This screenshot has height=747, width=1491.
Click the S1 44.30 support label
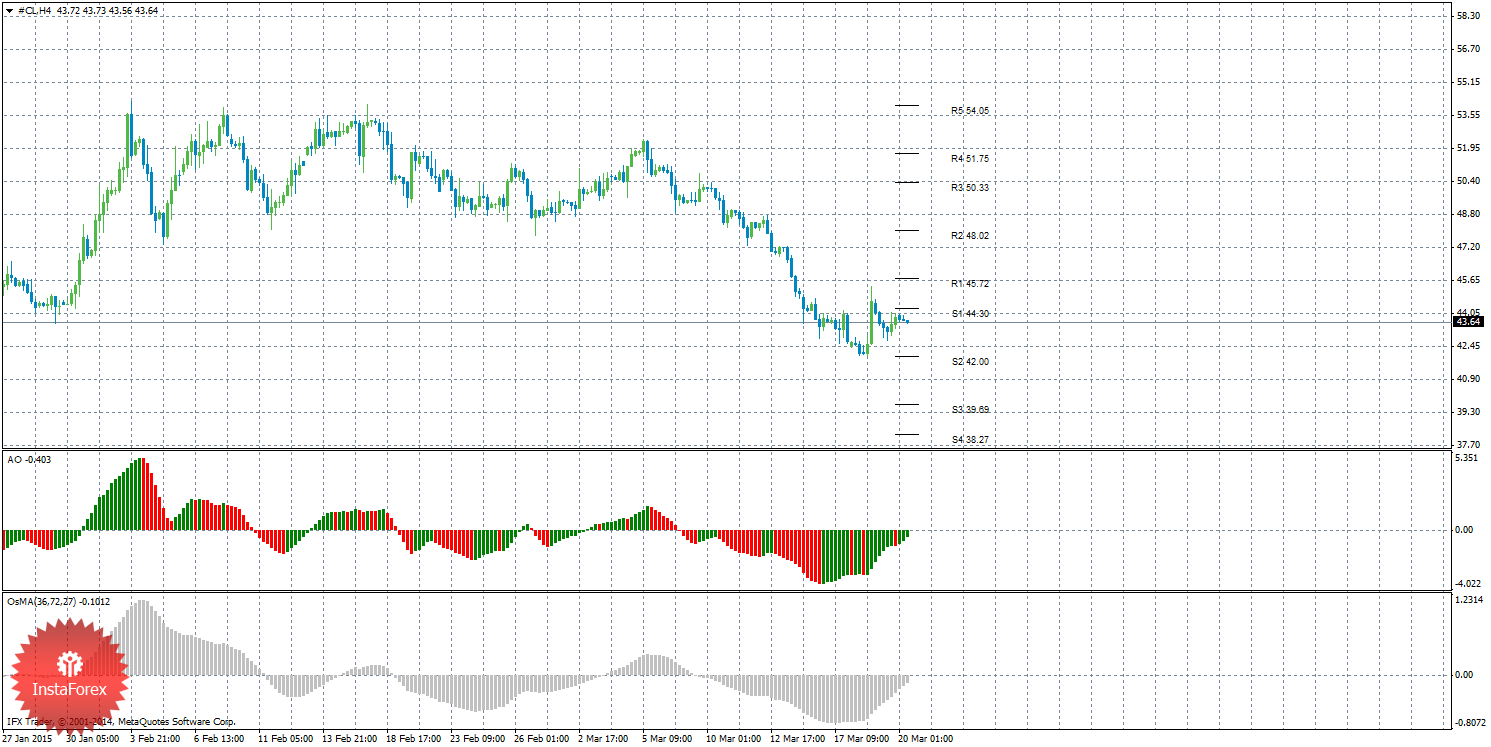point(969,314)
